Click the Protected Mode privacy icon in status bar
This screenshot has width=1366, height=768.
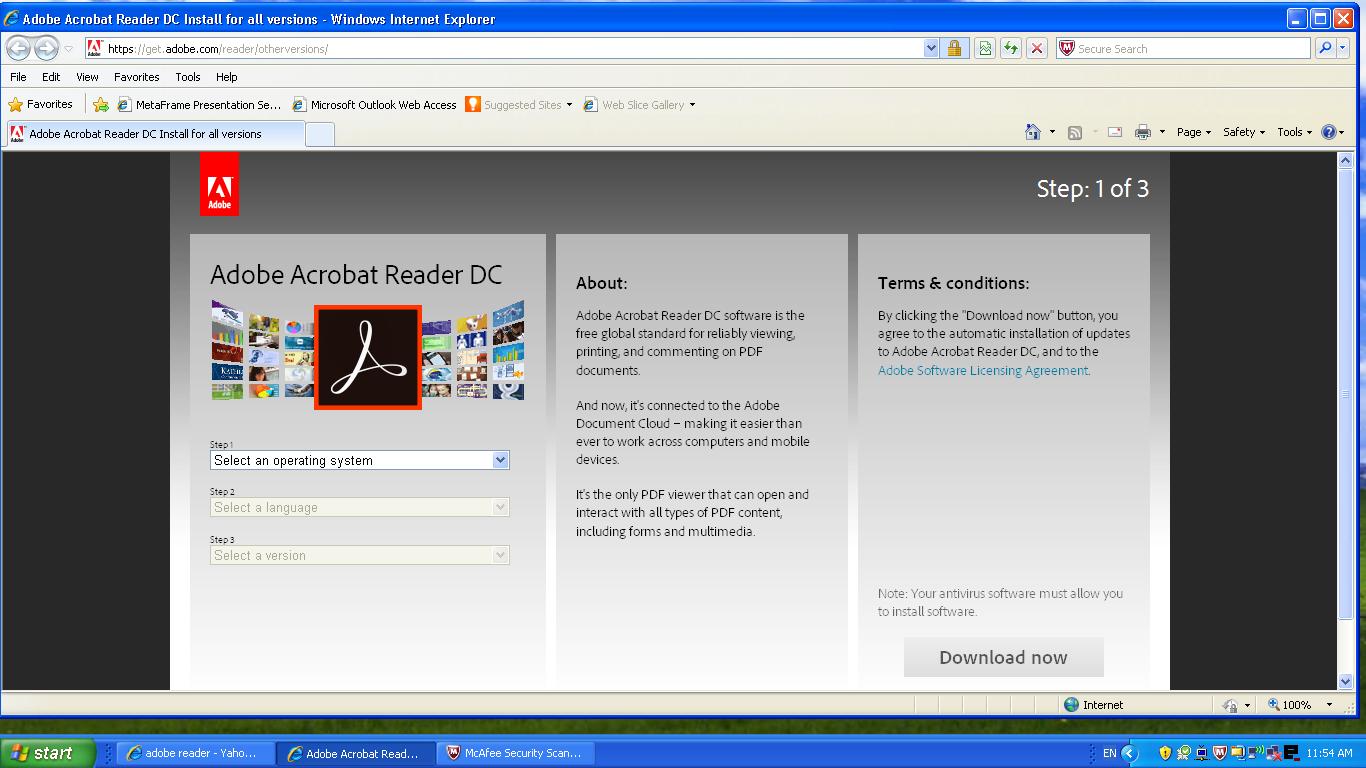[1232, 705]
